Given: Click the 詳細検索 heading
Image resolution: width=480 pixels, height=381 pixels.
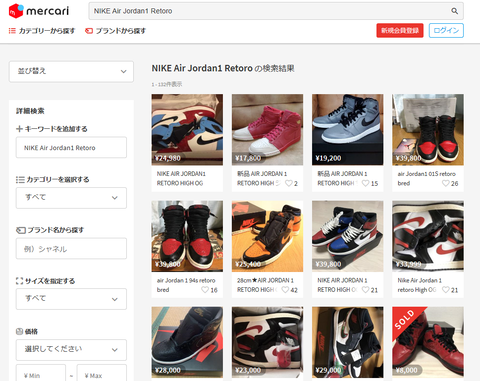Looking at the screenshot, I should pos(30,111).
